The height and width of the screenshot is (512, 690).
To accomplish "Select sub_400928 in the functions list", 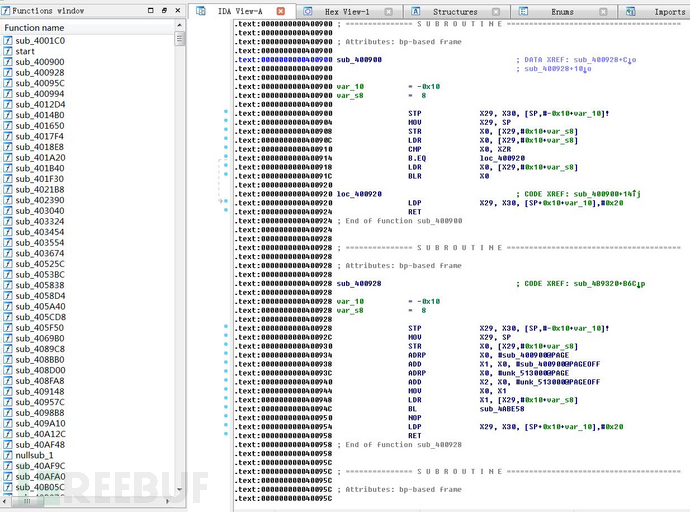I will point(40,72).
